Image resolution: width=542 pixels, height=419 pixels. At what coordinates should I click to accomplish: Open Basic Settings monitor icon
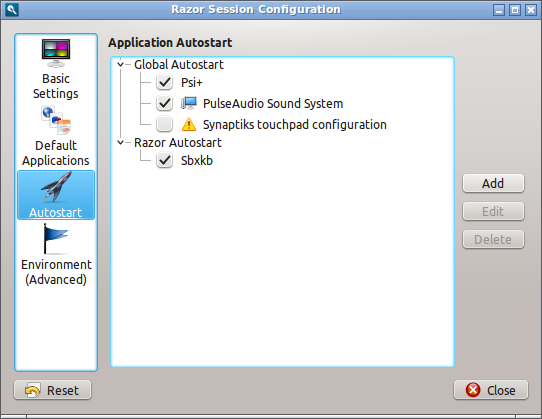click(x=56, y=53)
